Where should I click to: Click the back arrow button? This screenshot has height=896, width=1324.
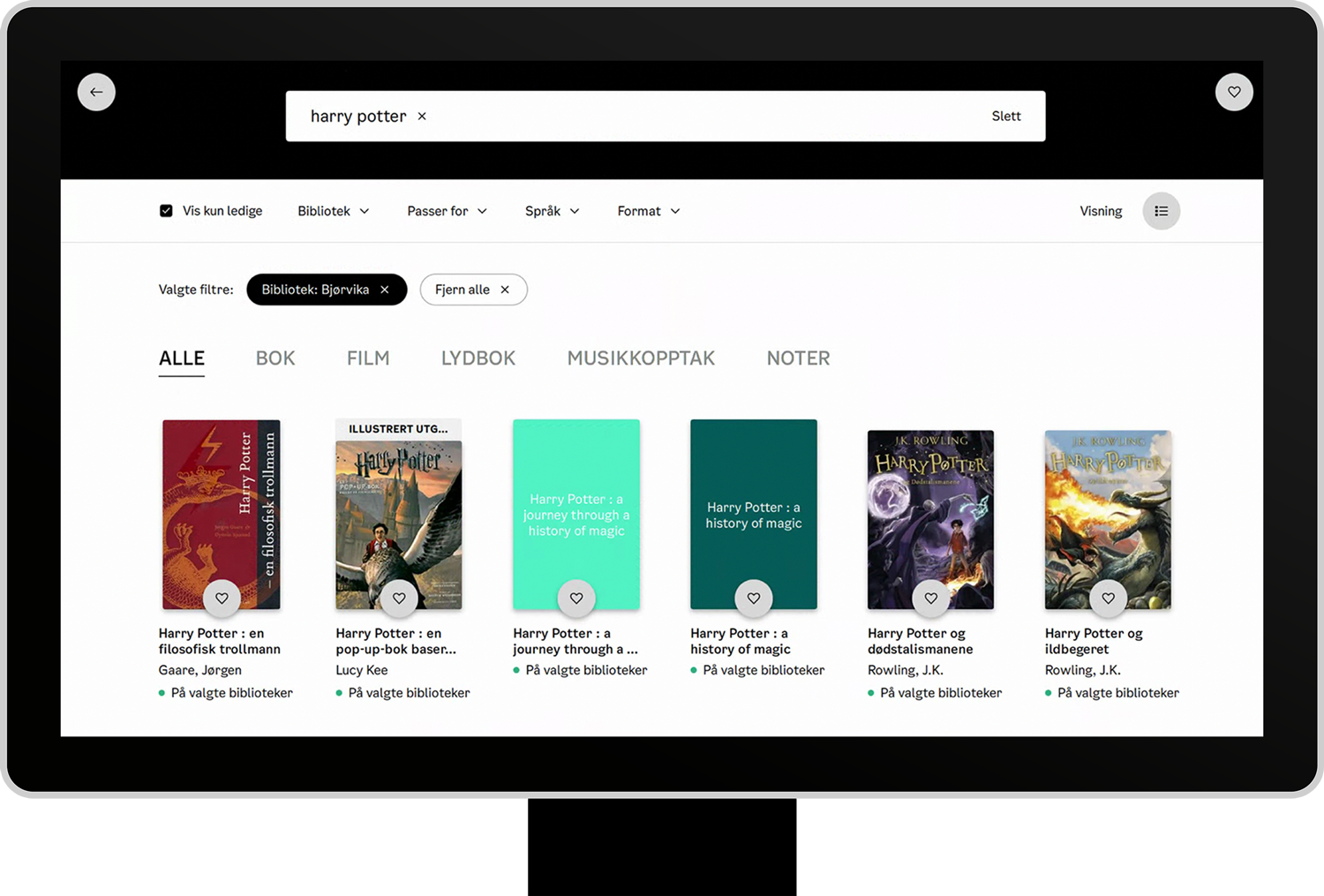96,92
